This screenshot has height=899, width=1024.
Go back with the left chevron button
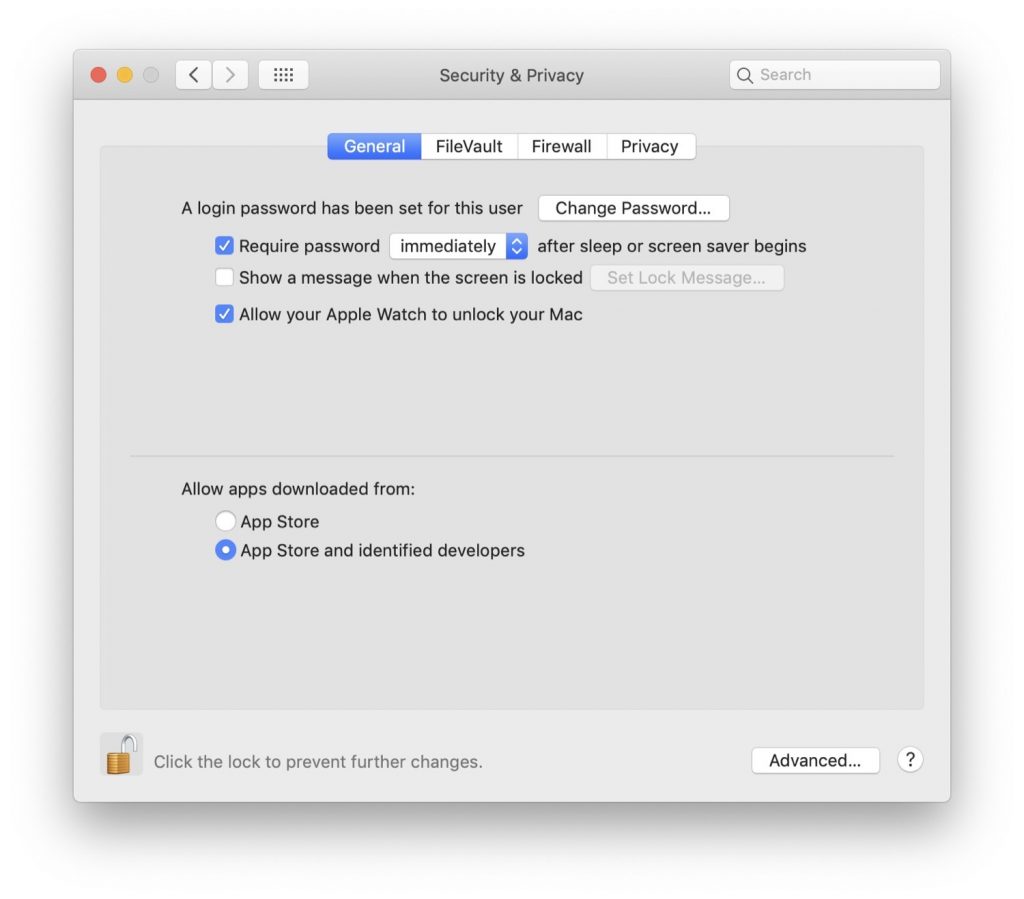193,75
